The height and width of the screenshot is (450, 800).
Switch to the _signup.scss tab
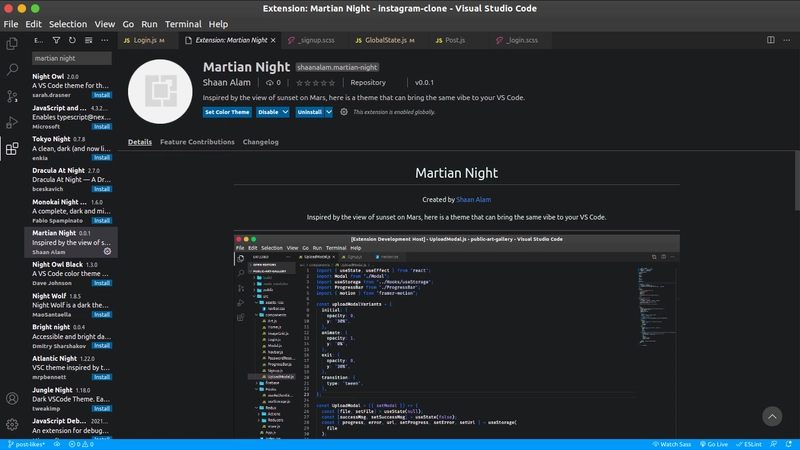click(x=314, y=40)
